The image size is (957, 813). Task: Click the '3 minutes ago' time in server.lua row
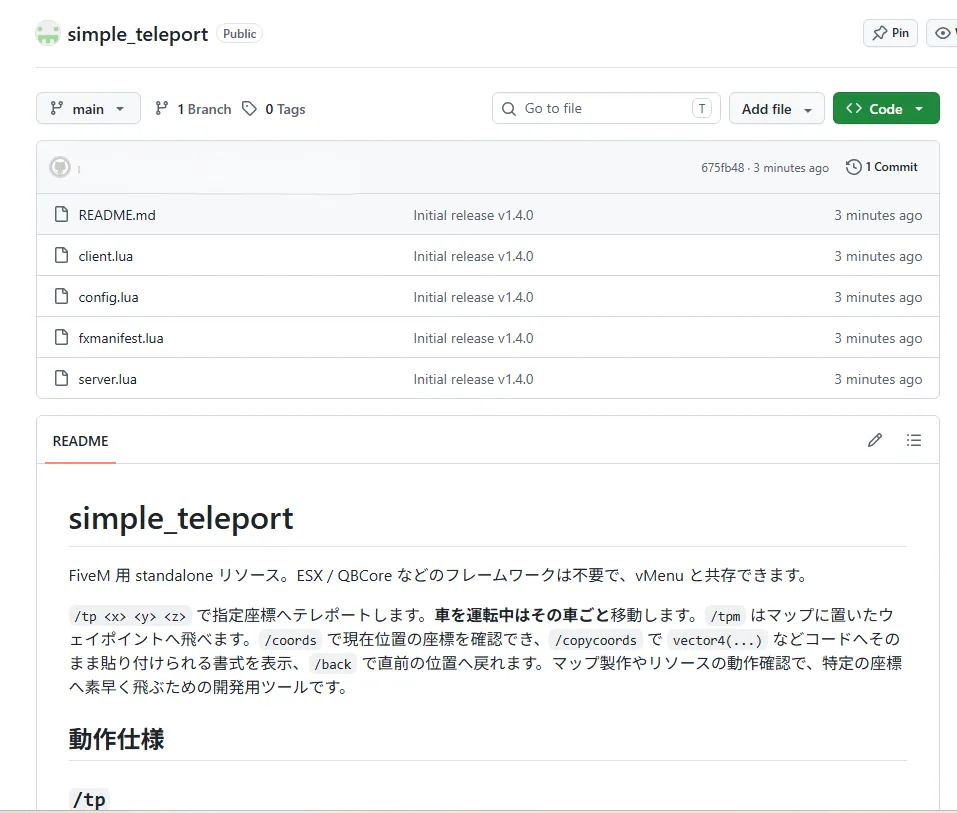point(878,379)
